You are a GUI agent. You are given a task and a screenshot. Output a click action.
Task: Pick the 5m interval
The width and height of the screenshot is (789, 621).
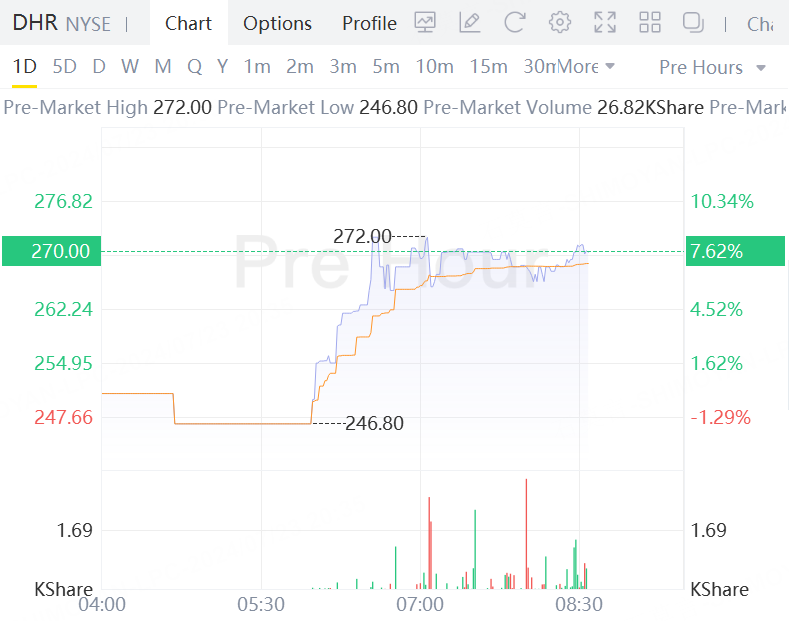point(386,67)
